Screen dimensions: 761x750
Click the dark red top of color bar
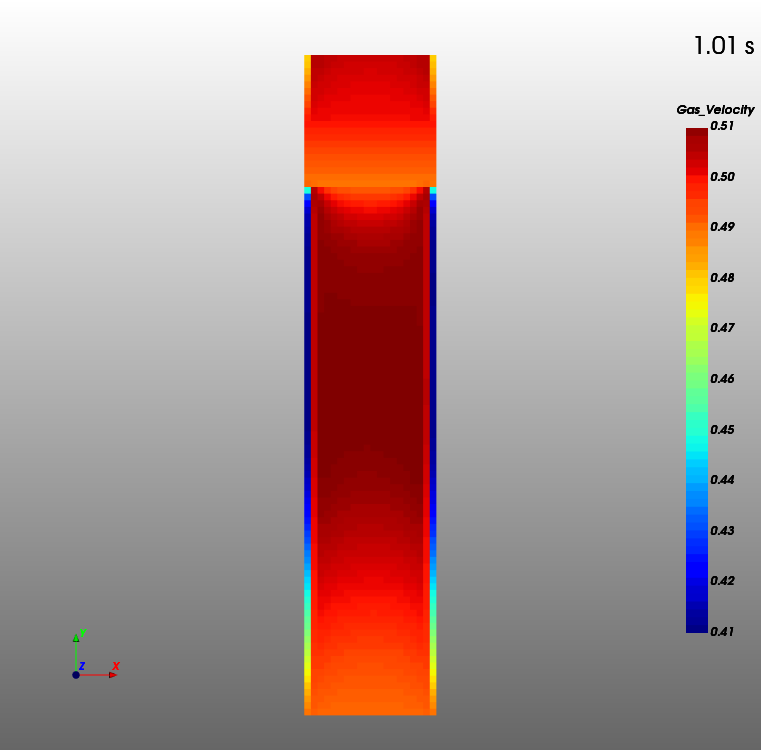(696, 135)
